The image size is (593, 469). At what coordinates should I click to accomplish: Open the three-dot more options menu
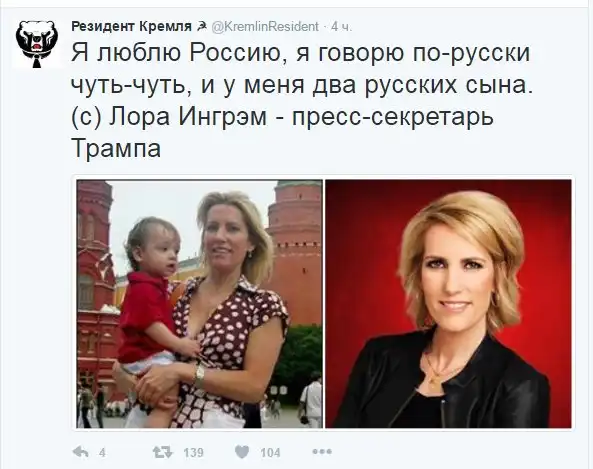coord(322,451)
